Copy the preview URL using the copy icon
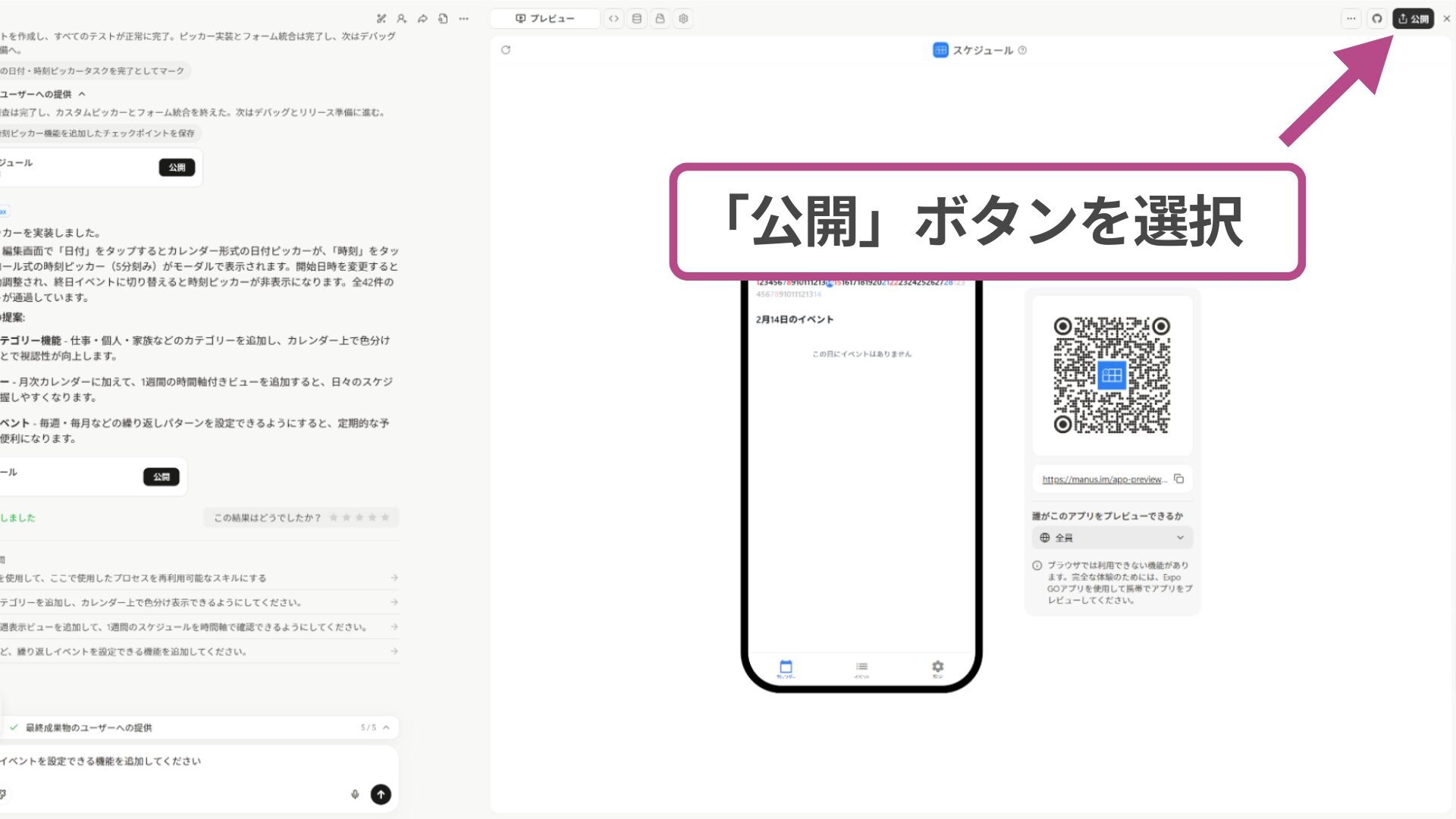Viewport: 1456px width, 819px height. point(1178,479)
